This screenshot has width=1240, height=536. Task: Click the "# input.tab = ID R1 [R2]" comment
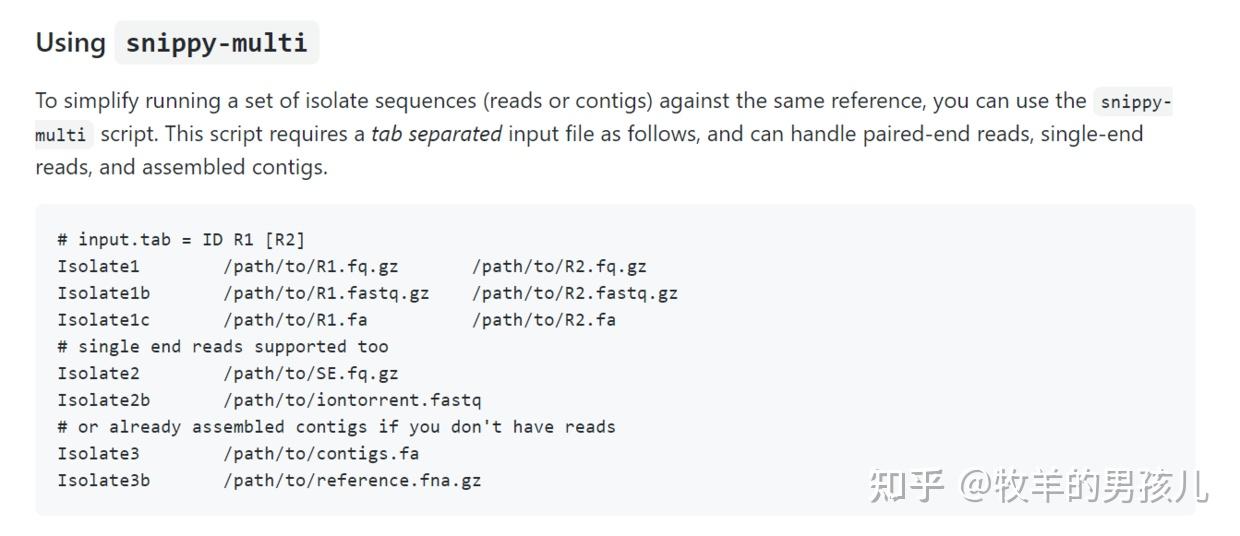181,239
